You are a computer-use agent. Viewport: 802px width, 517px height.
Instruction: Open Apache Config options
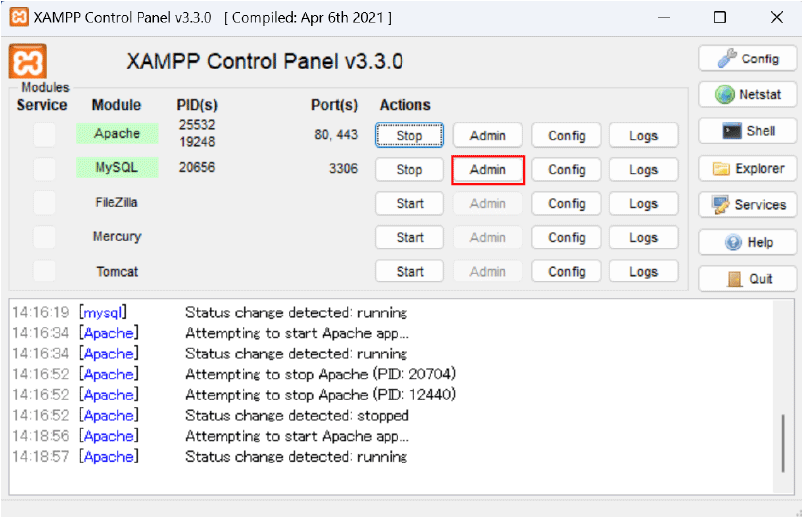click(x=566, y=136)
